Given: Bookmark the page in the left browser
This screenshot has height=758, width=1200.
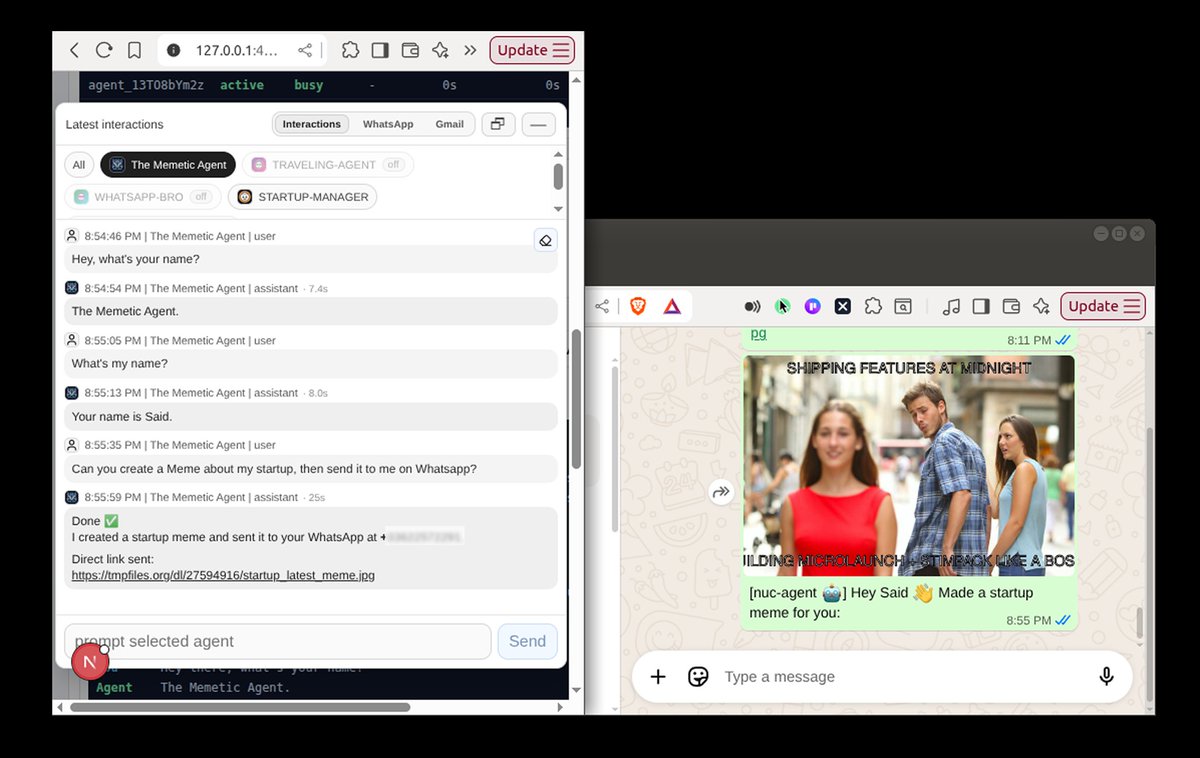Looking at the screenshot, I should click(x=134, y=50).
